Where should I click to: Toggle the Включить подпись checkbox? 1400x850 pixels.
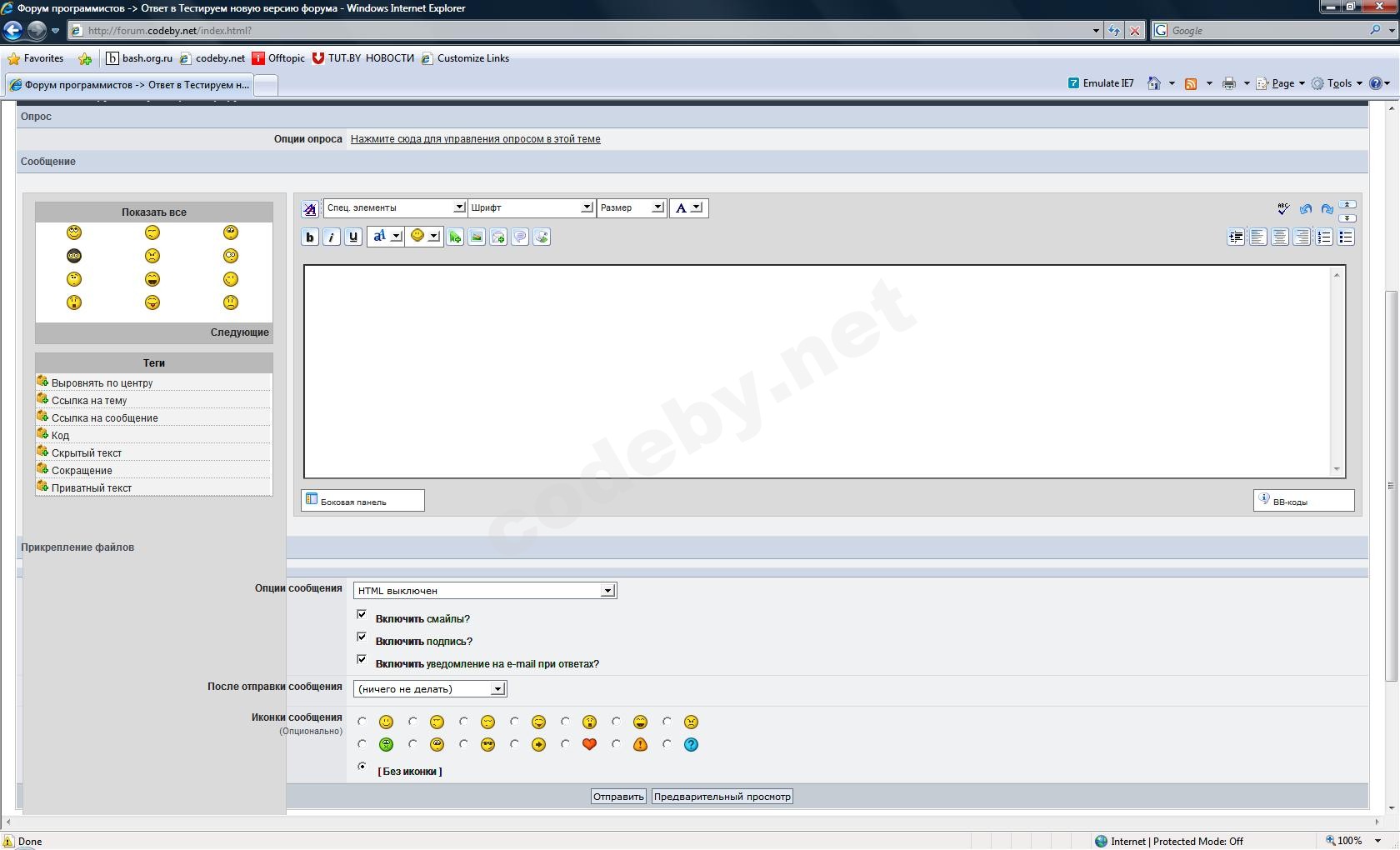(362, 637)
